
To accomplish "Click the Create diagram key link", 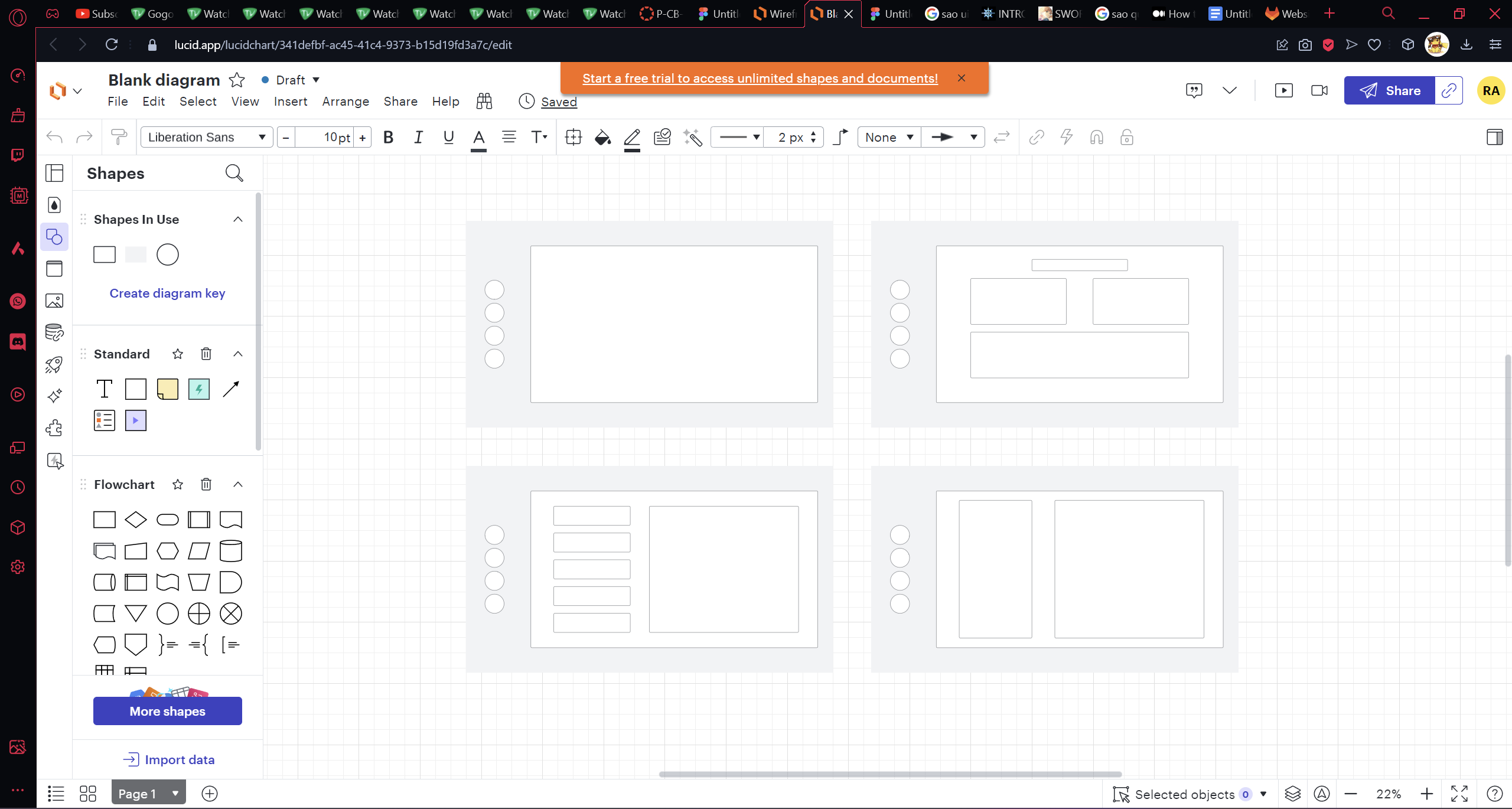I will coord(167,293).
